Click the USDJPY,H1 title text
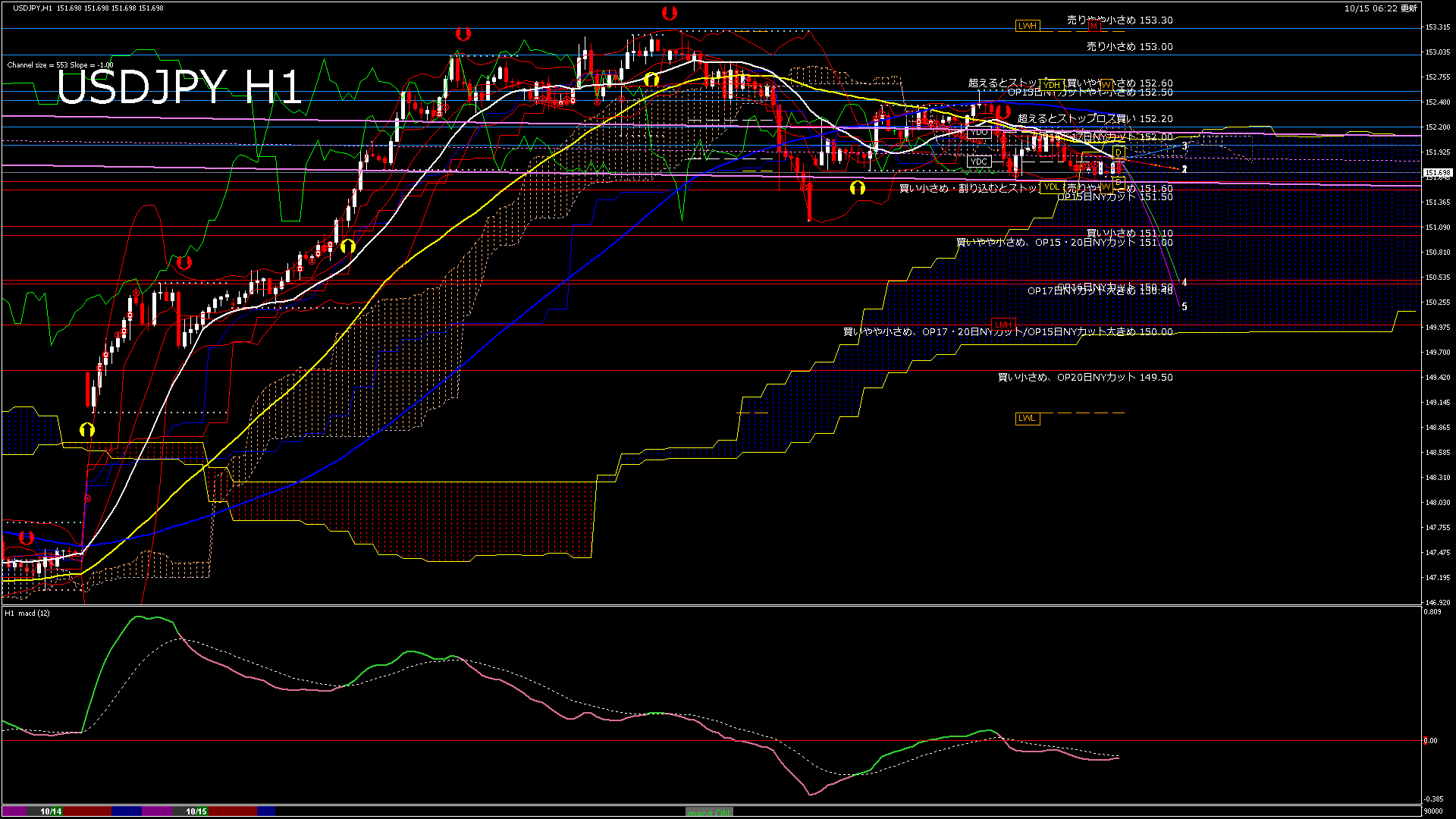 tap(33, 8)
